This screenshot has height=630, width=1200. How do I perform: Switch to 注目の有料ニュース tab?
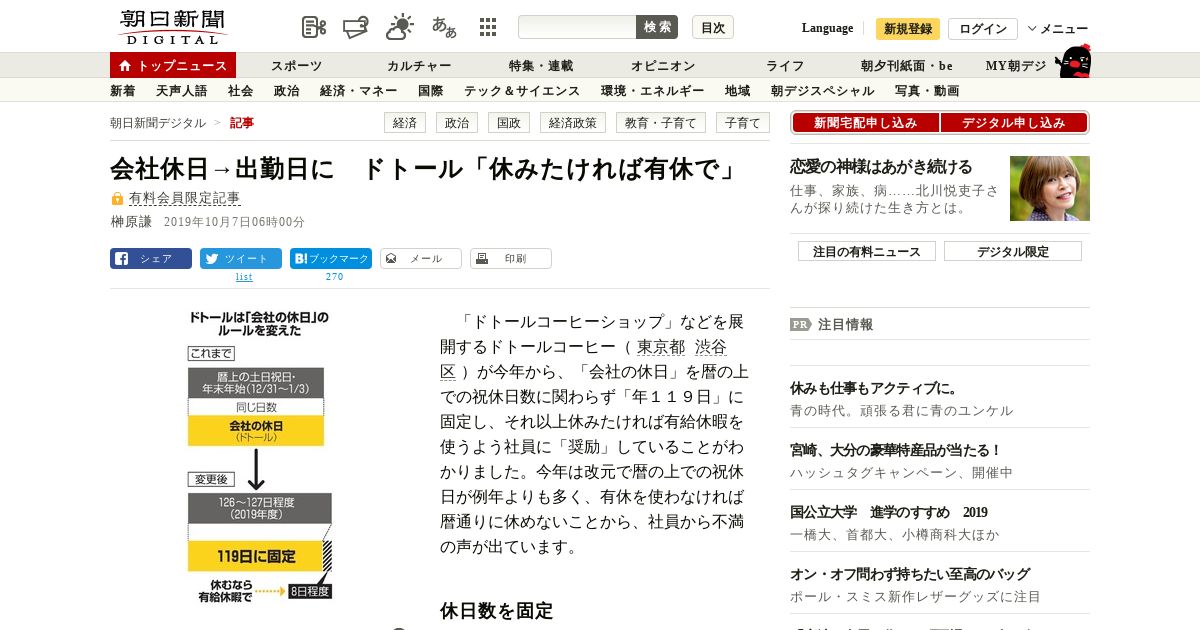point(867,251)
